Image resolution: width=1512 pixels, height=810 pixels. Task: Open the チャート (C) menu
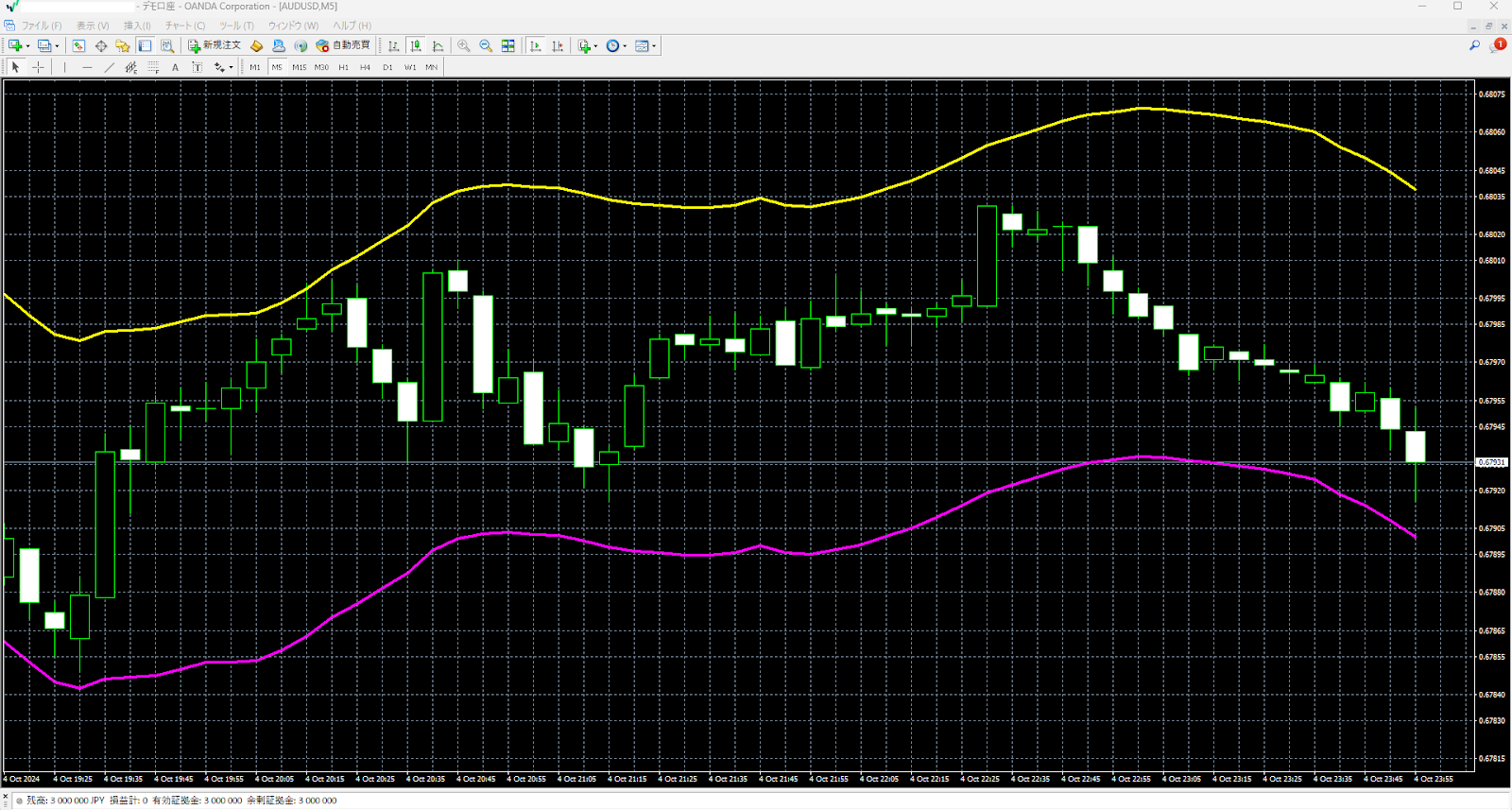tap(185, 26)
